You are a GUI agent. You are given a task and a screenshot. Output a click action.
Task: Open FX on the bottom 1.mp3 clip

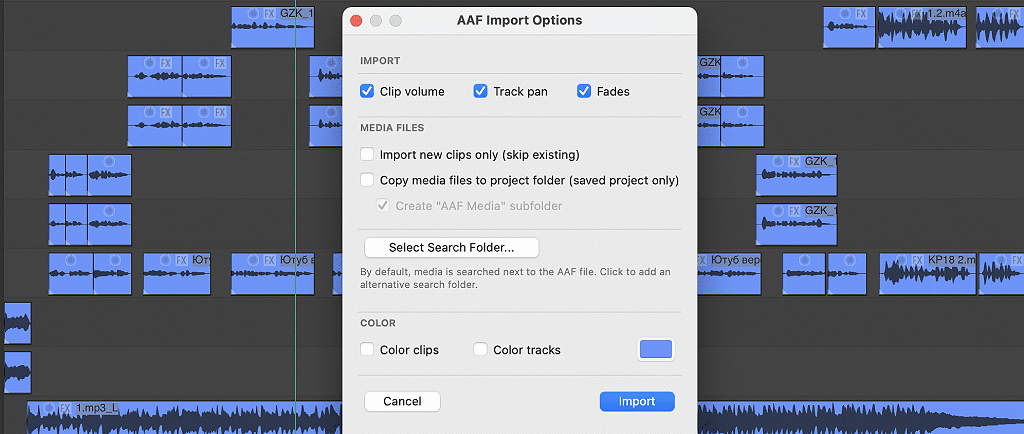(65, 408)
